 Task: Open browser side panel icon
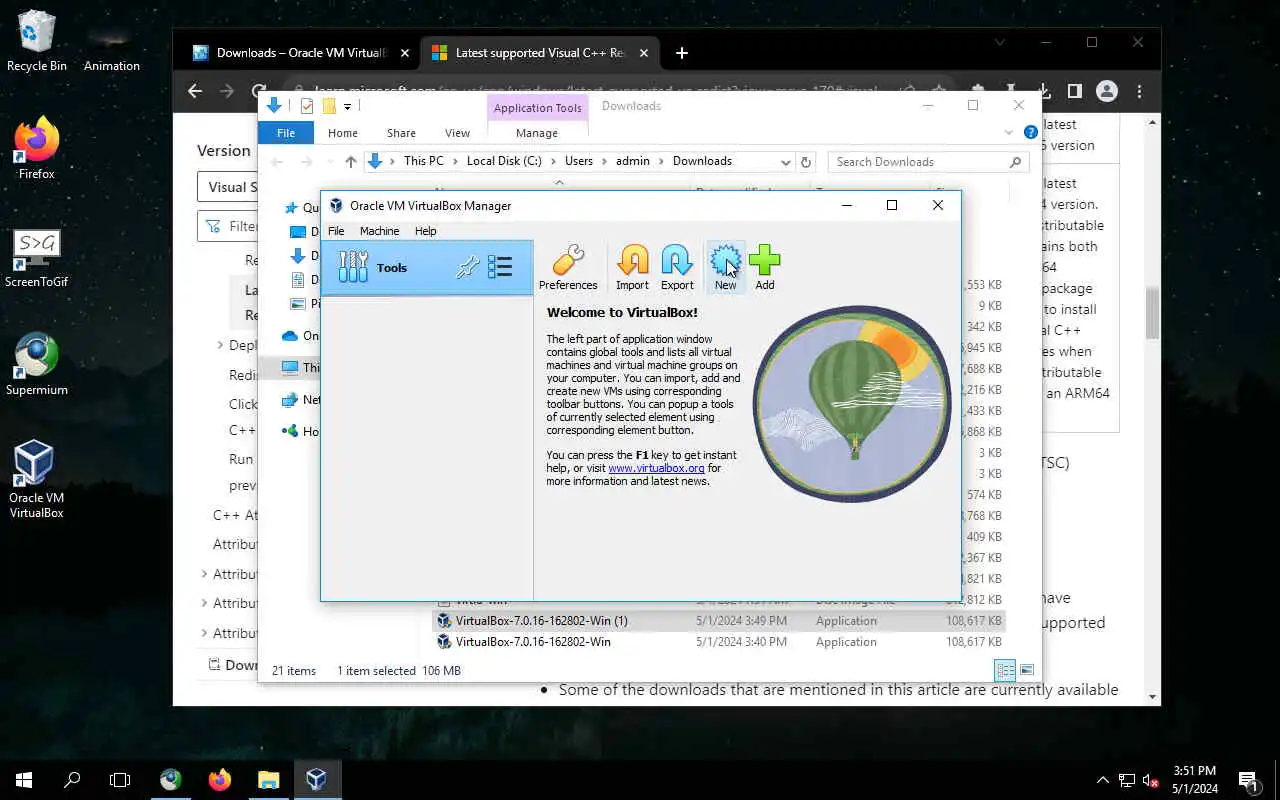click(x=1074, y=91)
